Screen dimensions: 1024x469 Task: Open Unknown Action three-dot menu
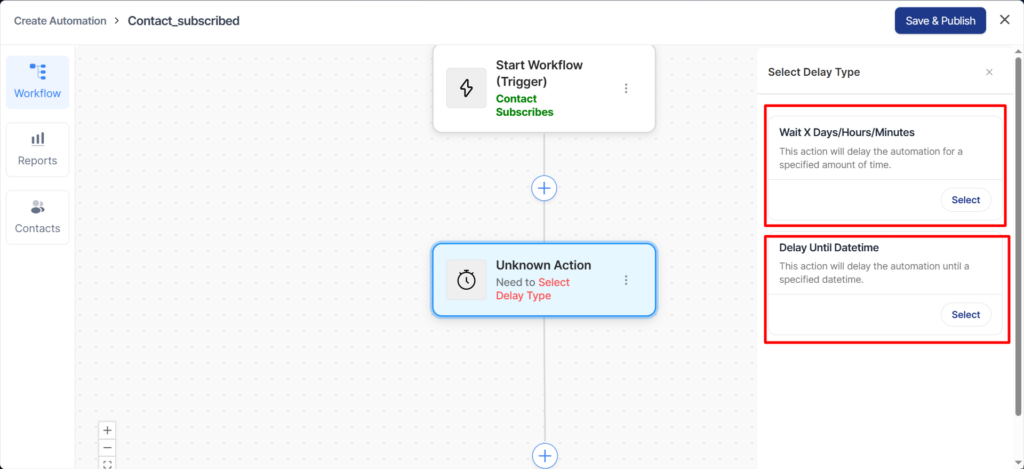tap(626, 280)
